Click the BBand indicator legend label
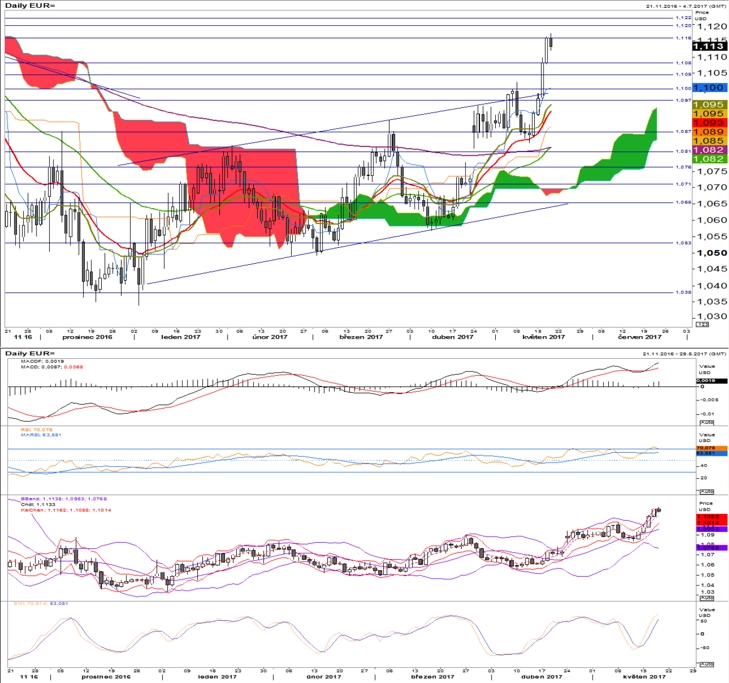 coord(64,498)
